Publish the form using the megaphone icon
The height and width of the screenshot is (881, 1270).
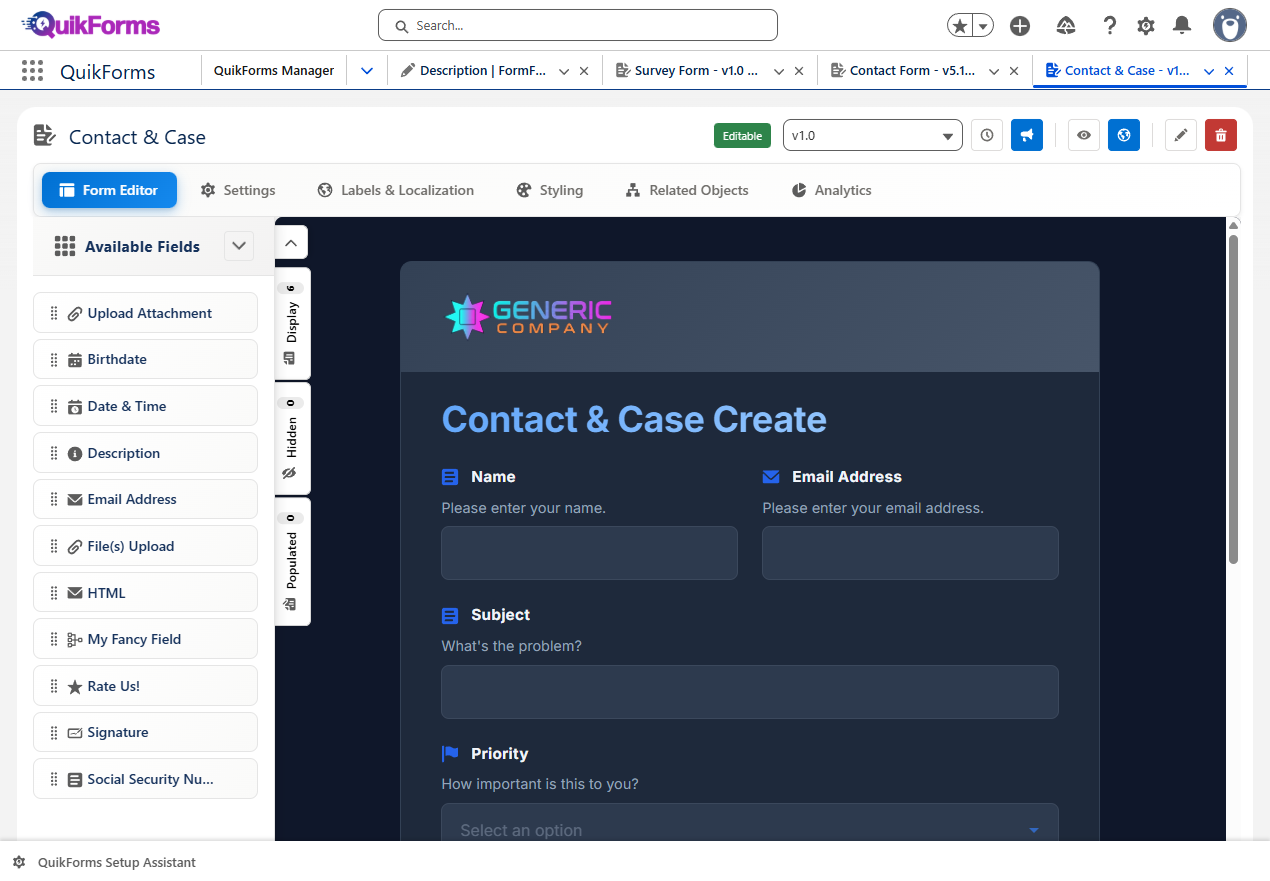point(1027,135)
